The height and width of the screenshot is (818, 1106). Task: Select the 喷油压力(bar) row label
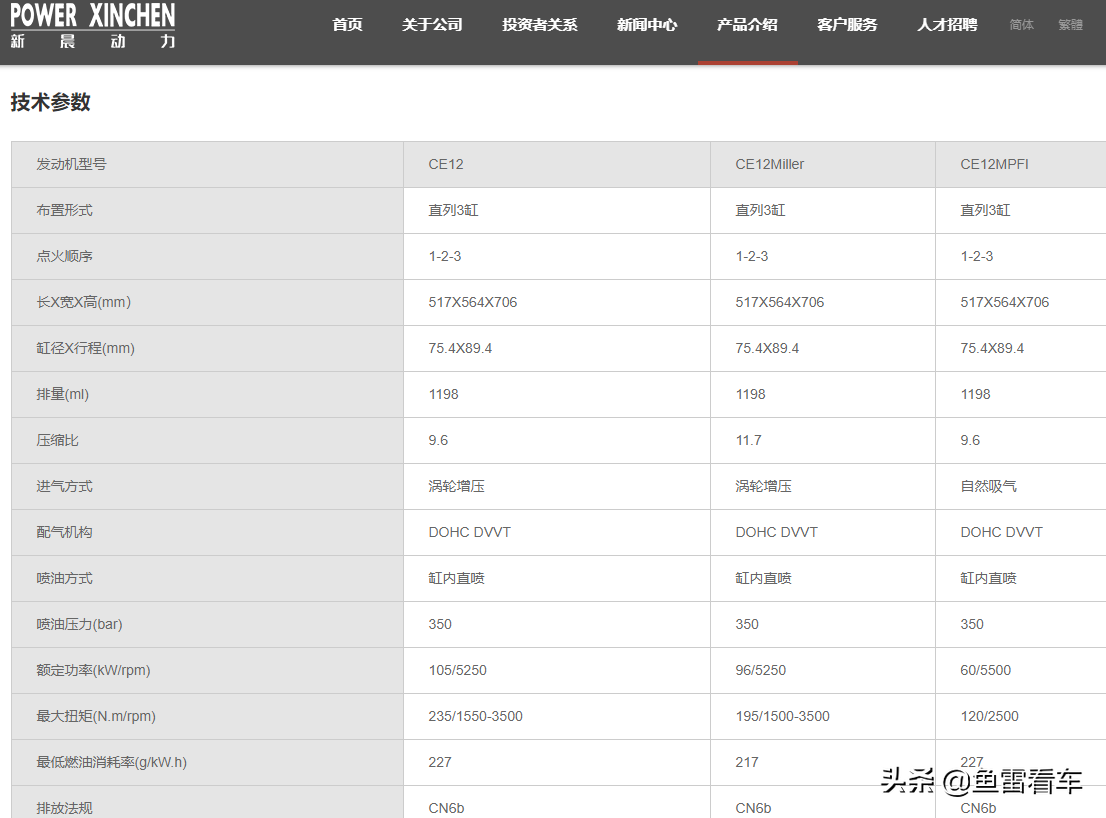[x=79, y=624]
